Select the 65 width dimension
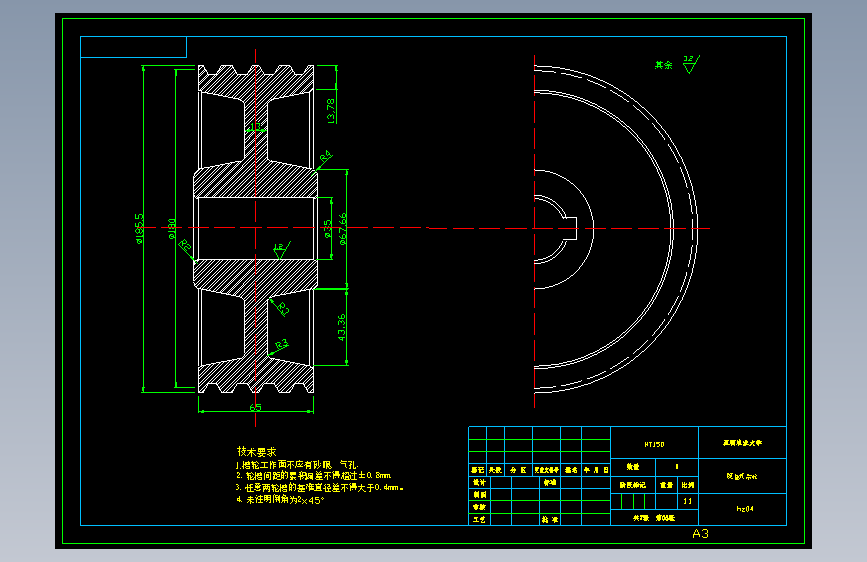The width and height of the screenshot is (867, 562). point(255,408)
